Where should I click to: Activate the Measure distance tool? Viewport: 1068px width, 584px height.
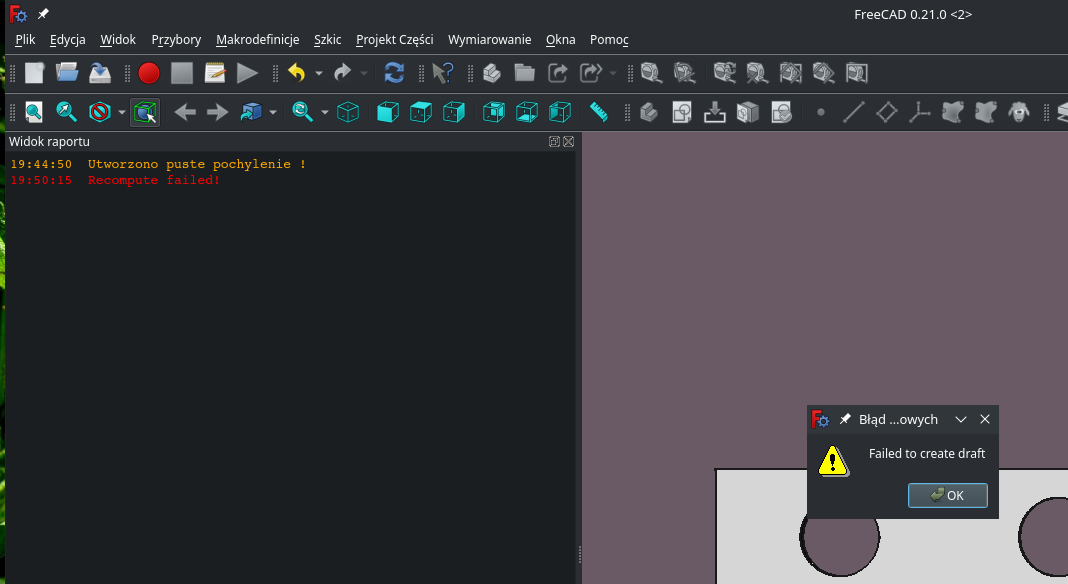[598, 112]
